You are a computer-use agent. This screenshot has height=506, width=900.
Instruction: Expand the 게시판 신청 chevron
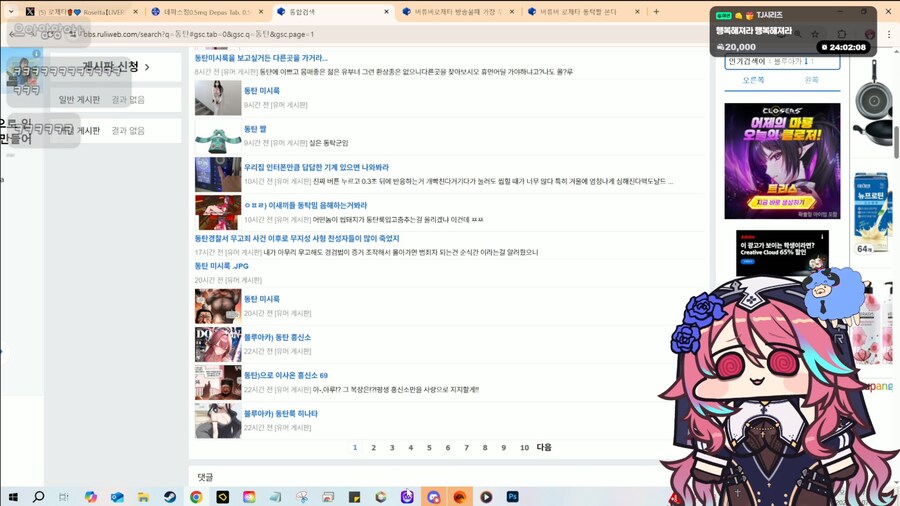click(x=148, y=67)
